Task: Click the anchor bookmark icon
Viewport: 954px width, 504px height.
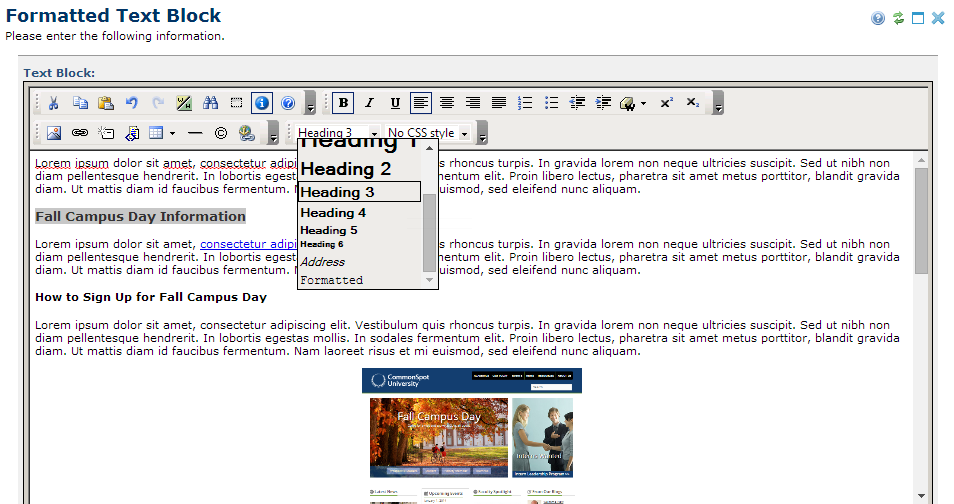Action: click(x=246, y=133)
